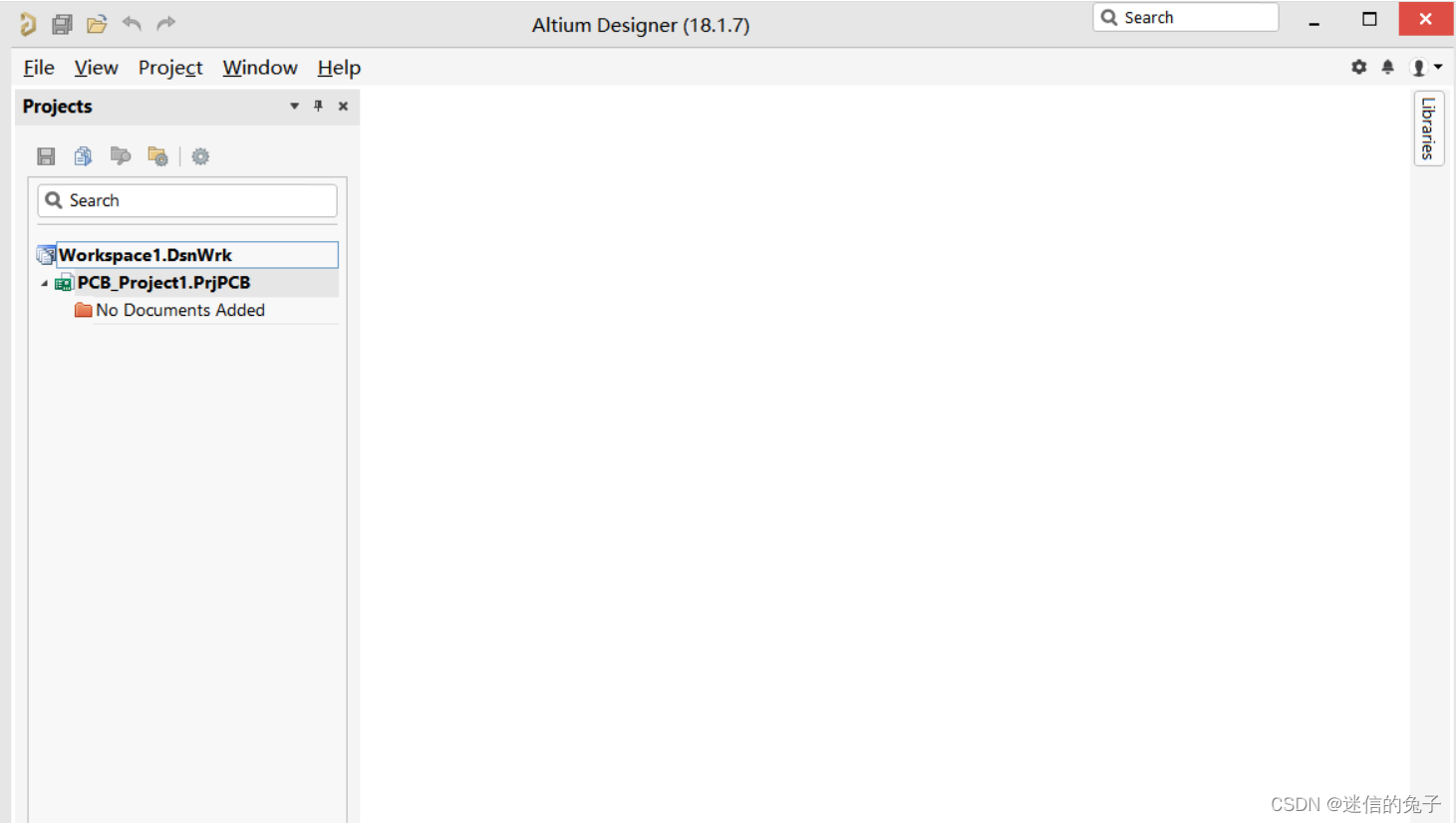View notifications via the bell icon
Screen dimensions: 1456x823
click(x=1387, y=67)
